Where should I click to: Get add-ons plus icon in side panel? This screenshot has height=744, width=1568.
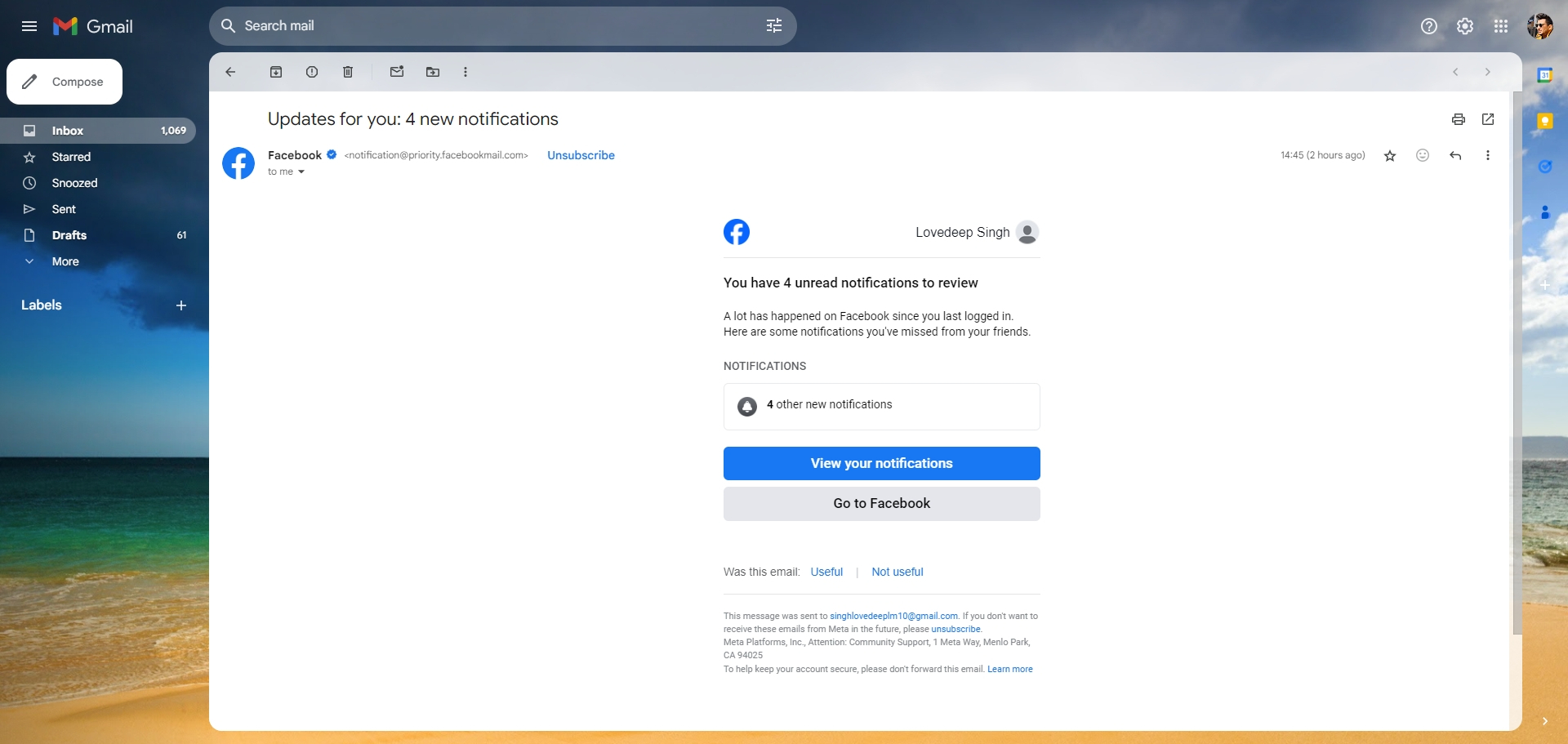click(x=1545, y=285)
